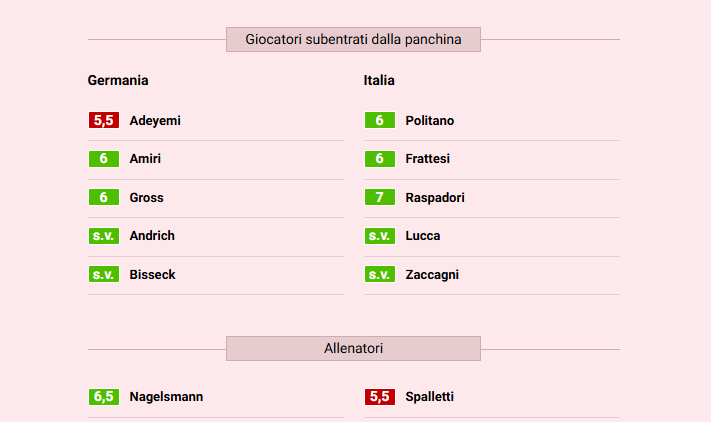The width and height of the screenshot is (711, 422).
Task: Click Bisseck's s.v. rating badge
Action: click(x=103, y=274)
